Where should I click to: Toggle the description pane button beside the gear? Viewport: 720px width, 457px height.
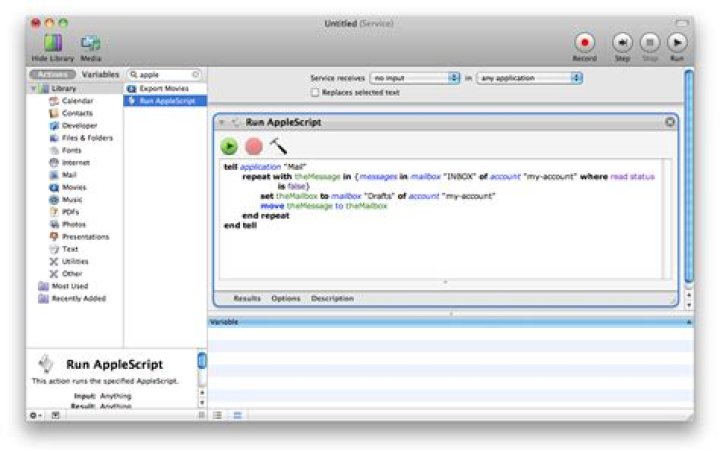click(x=56, y=415)
